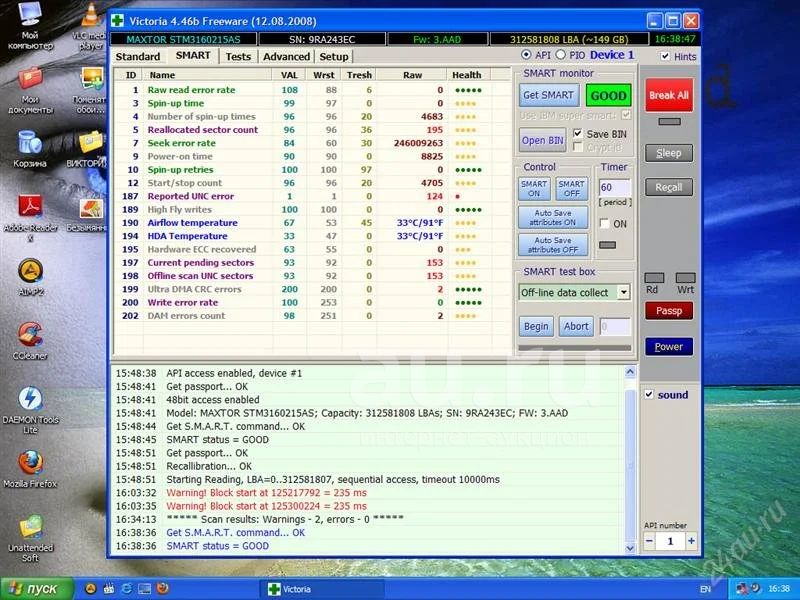Open the EN language indicator in tray
This screenshot has height=600, width=800.
[x=705, y=589]
